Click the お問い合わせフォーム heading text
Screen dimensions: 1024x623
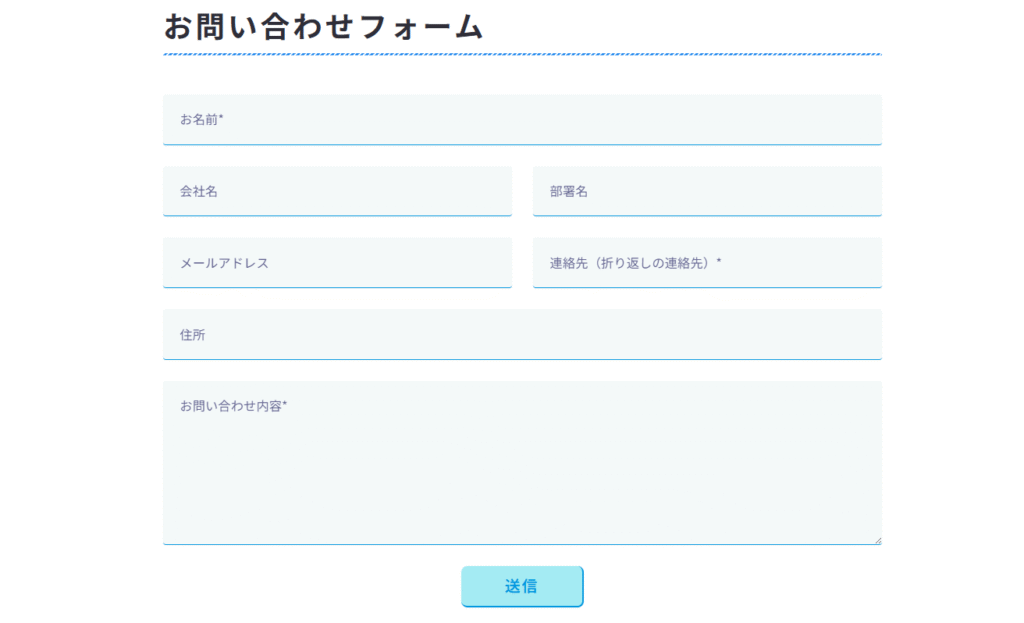[323, 27]
